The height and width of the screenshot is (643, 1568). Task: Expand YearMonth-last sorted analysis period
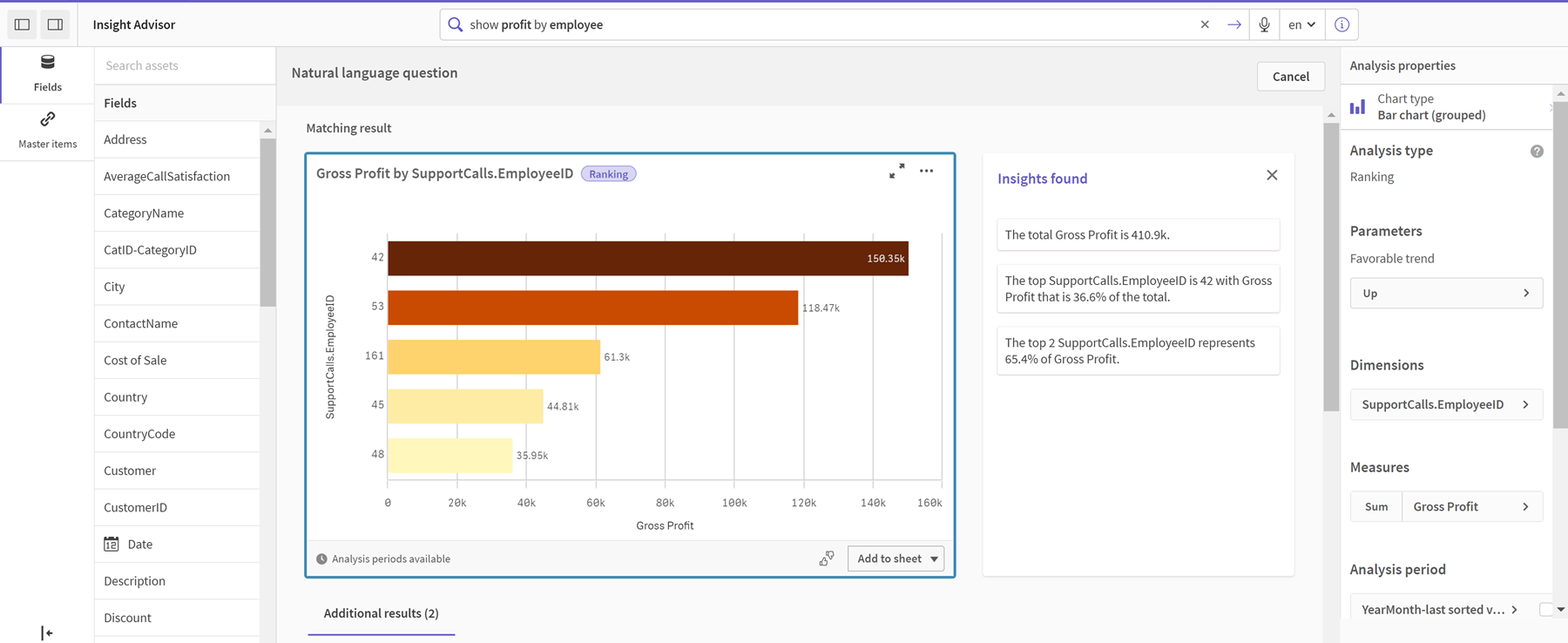(x=1439, y=609)
